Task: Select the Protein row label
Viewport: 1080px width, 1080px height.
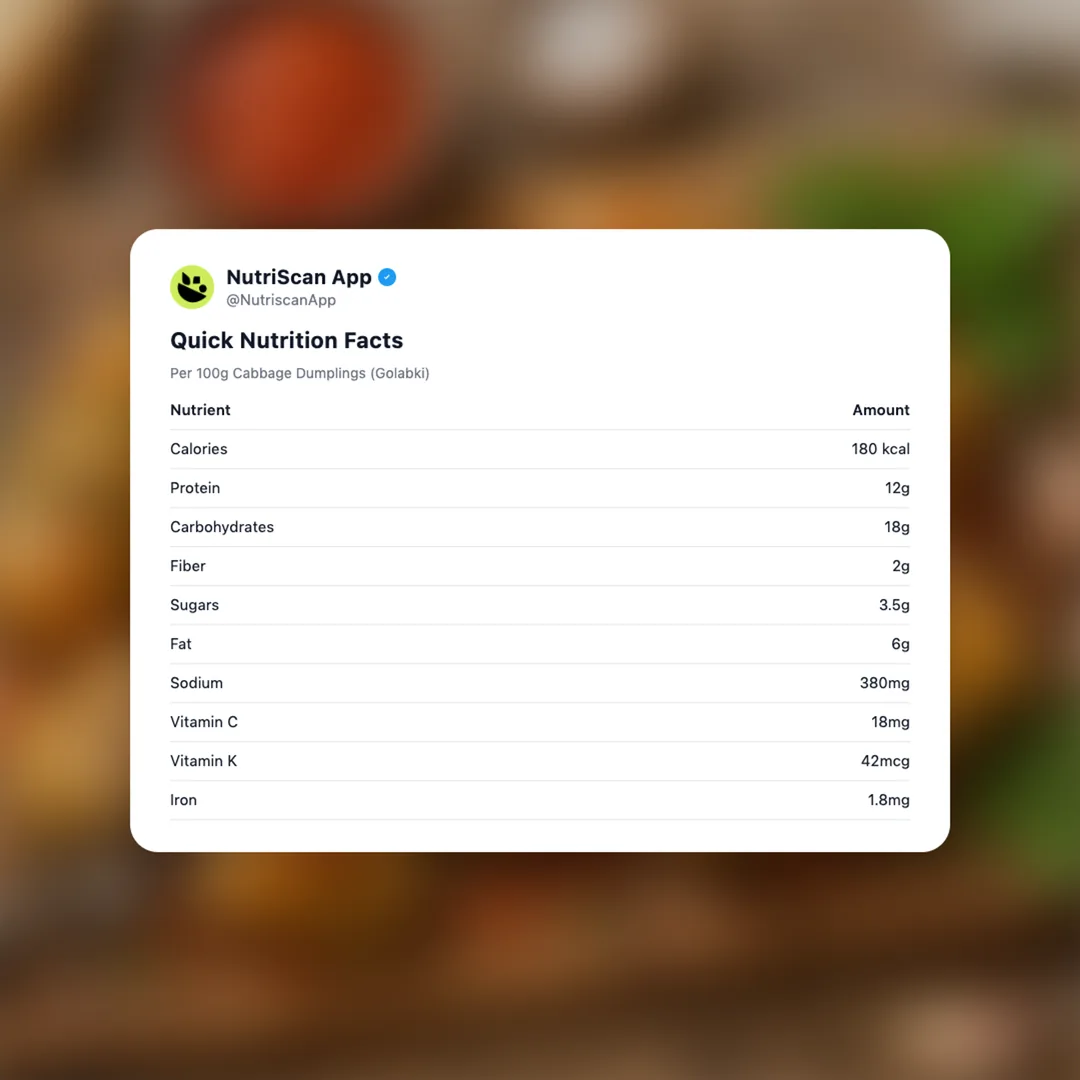Action: point(195,488)
